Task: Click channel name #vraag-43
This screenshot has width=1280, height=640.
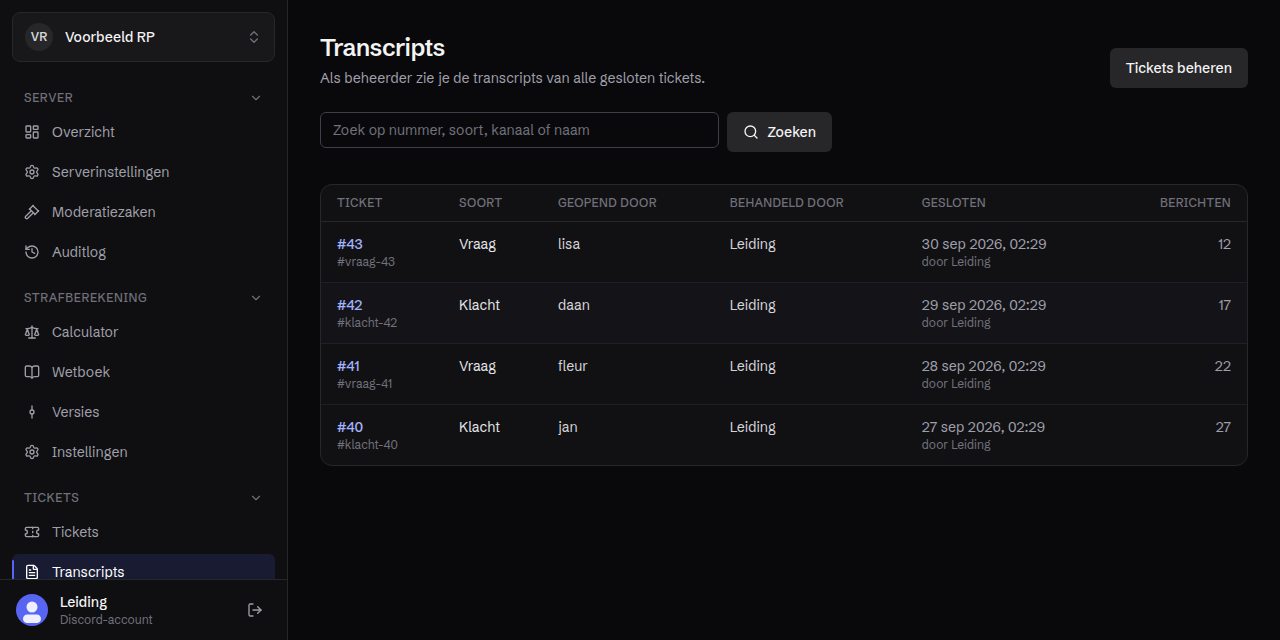Action: pyautogui.click(x=366, y=262)
